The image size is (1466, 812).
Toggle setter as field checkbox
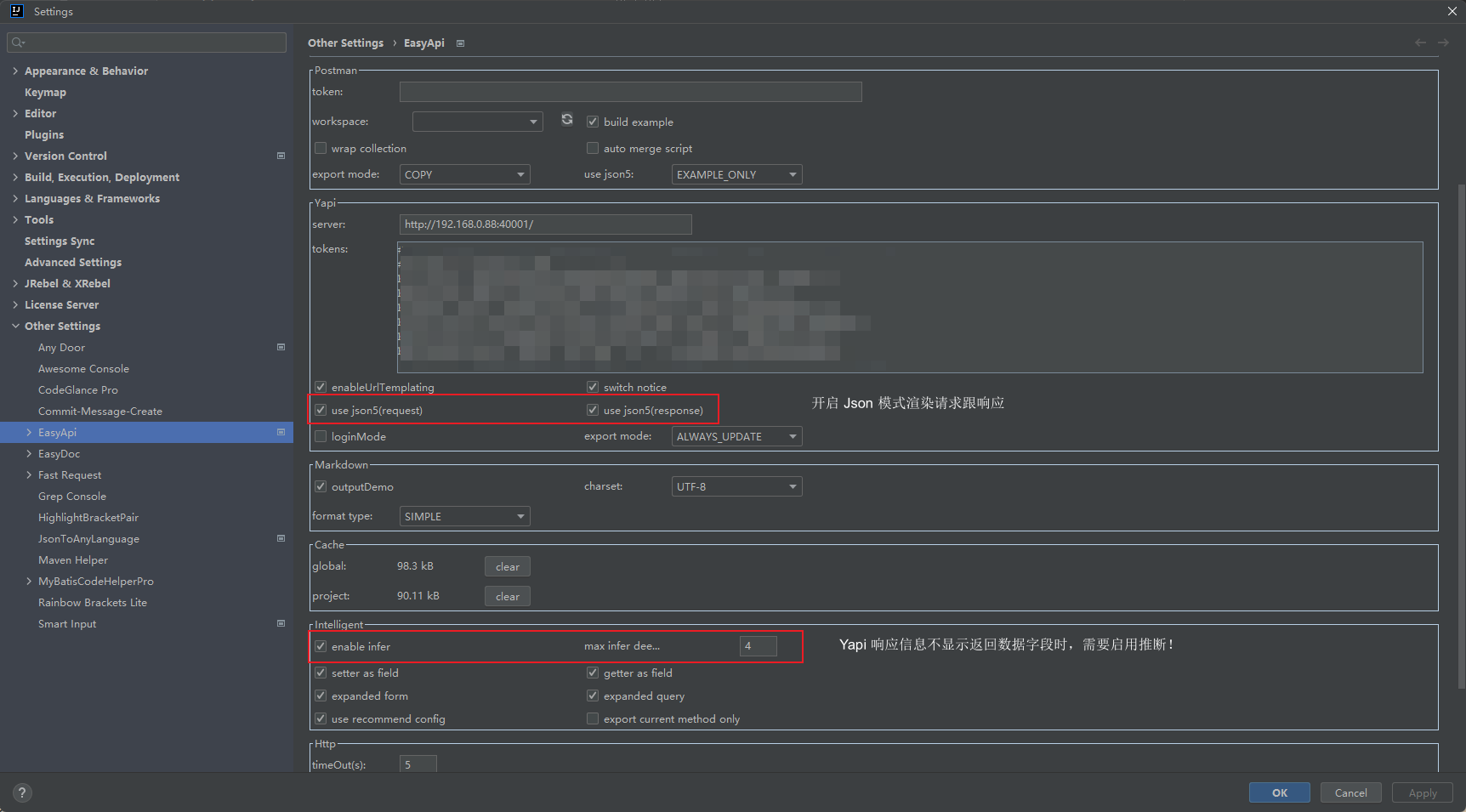point(321,673)
